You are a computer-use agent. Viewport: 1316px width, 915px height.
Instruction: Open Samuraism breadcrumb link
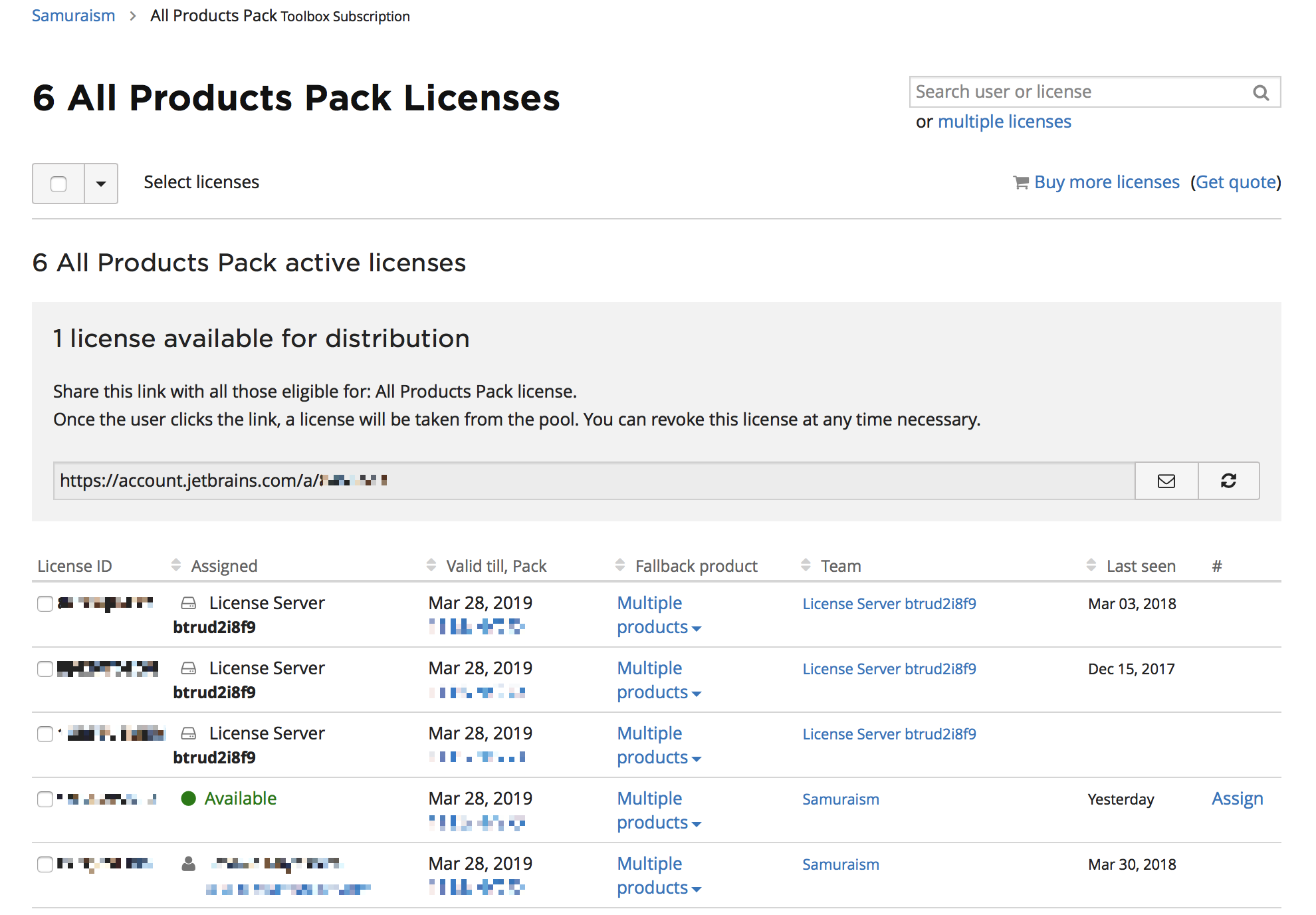point(73,15)
